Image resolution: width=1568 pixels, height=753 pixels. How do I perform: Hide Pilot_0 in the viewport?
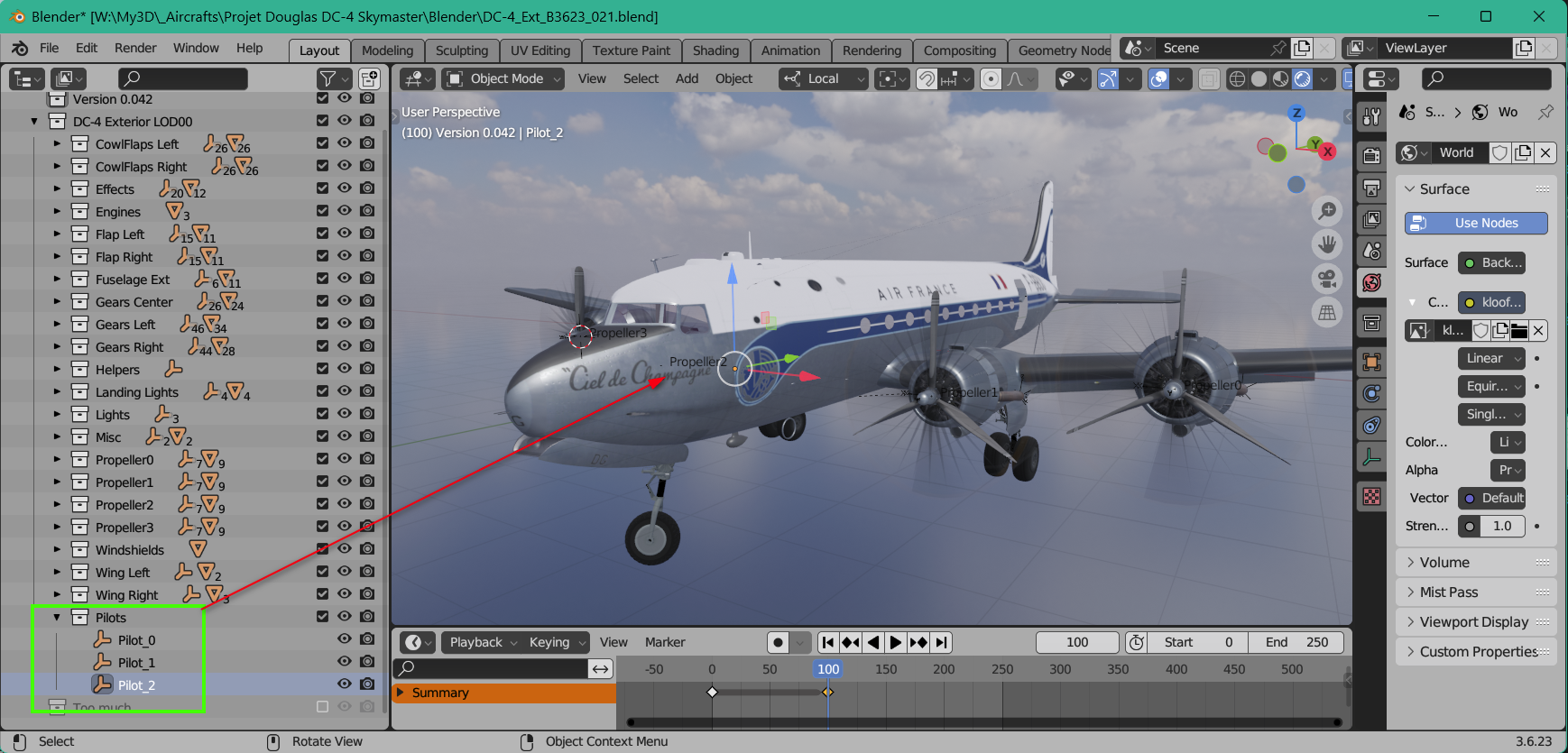click(x=344, y=639)
